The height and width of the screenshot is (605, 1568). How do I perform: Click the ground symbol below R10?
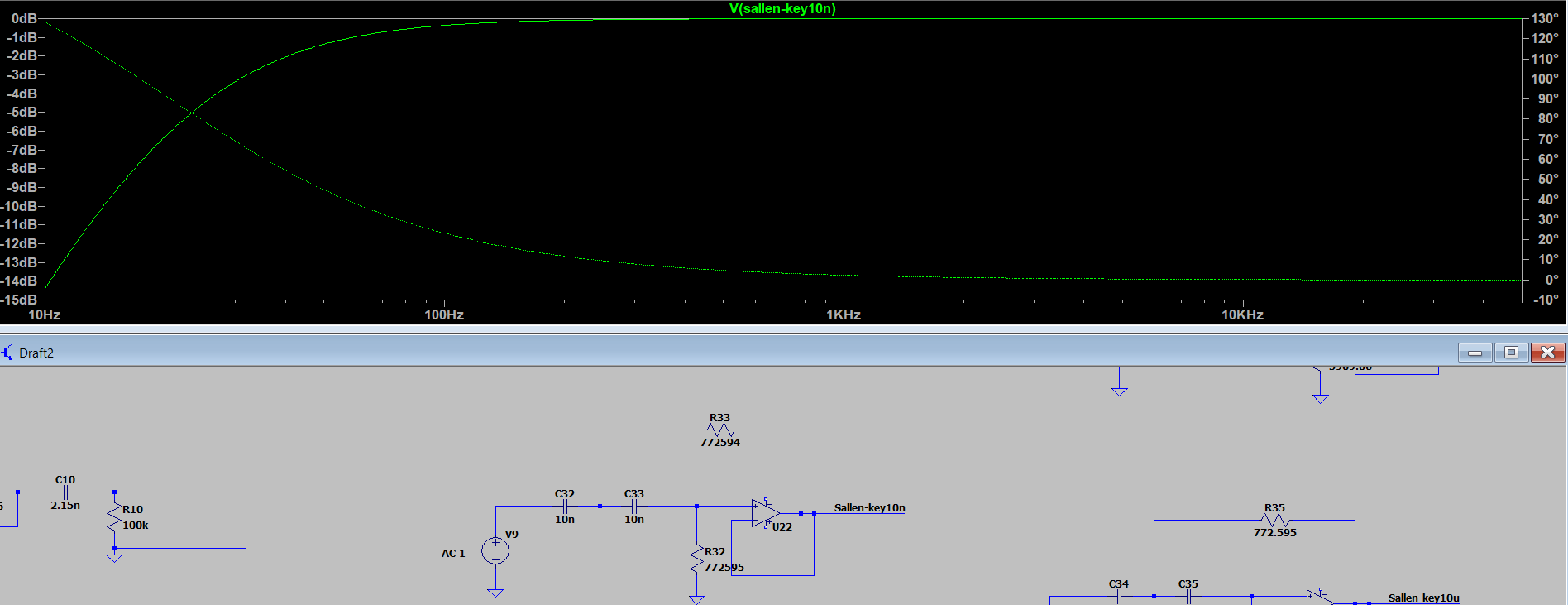pos(114,557)
